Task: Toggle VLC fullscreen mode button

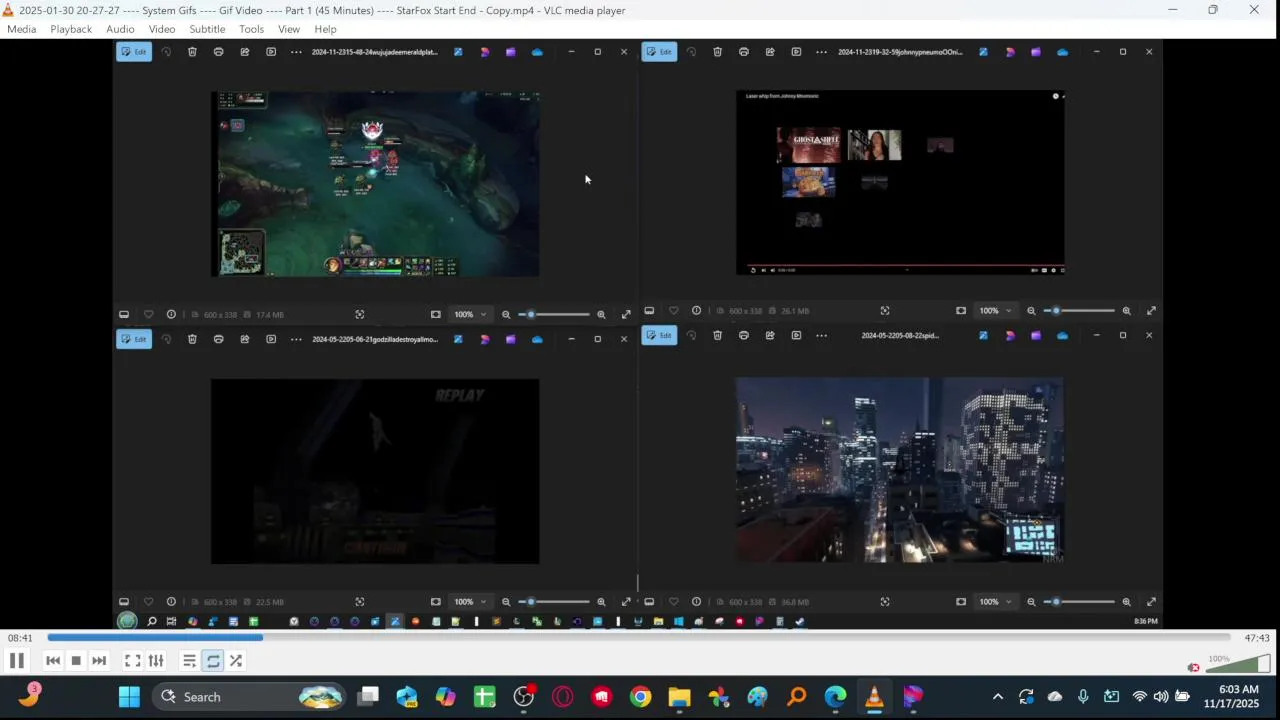Action: click(x=132, y=660)
